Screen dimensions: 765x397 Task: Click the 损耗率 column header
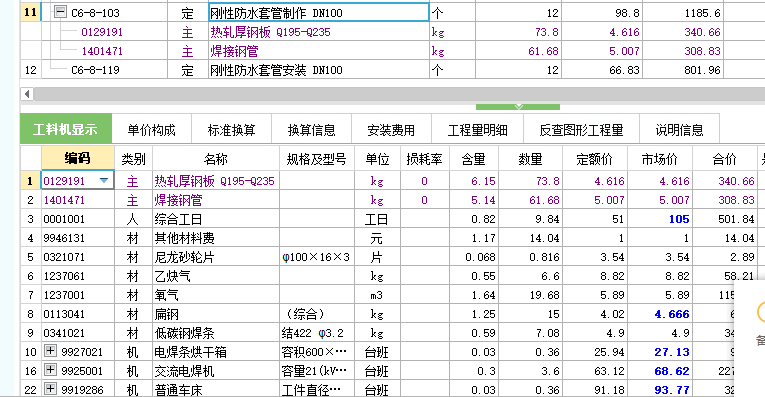tap(424, 159)
